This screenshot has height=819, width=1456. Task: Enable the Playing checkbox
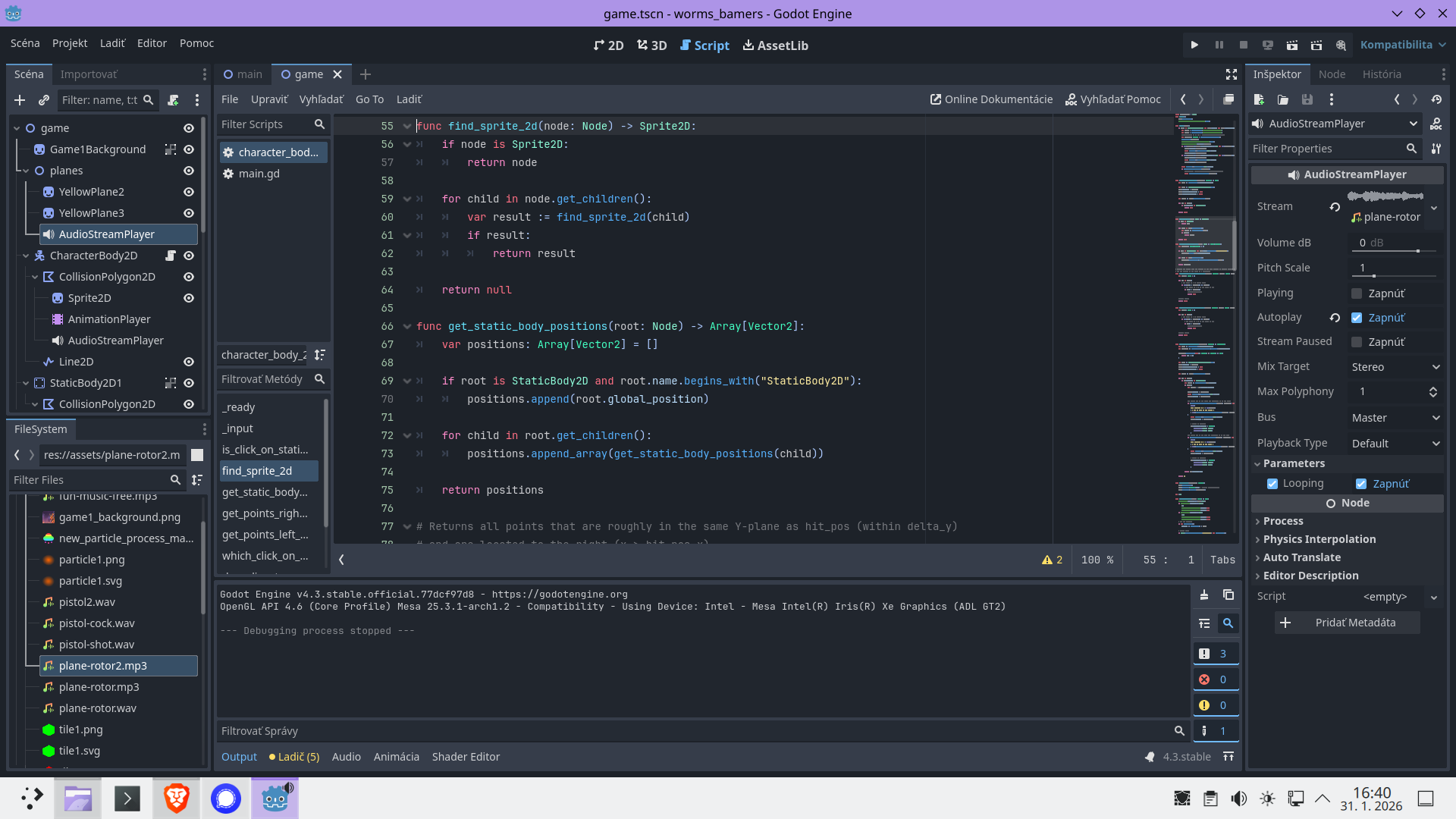(1356, 293)
